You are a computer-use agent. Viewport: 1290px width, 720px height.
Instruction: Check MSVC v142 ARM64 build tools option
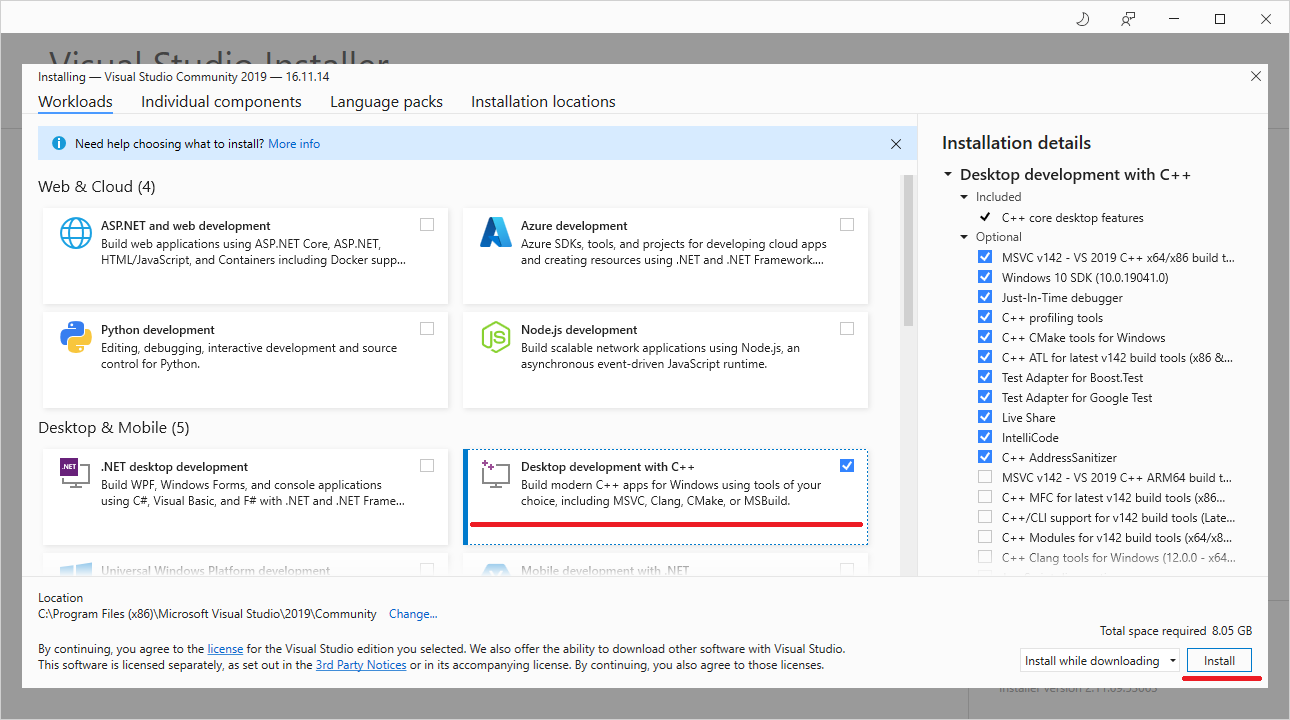[985, 477]
